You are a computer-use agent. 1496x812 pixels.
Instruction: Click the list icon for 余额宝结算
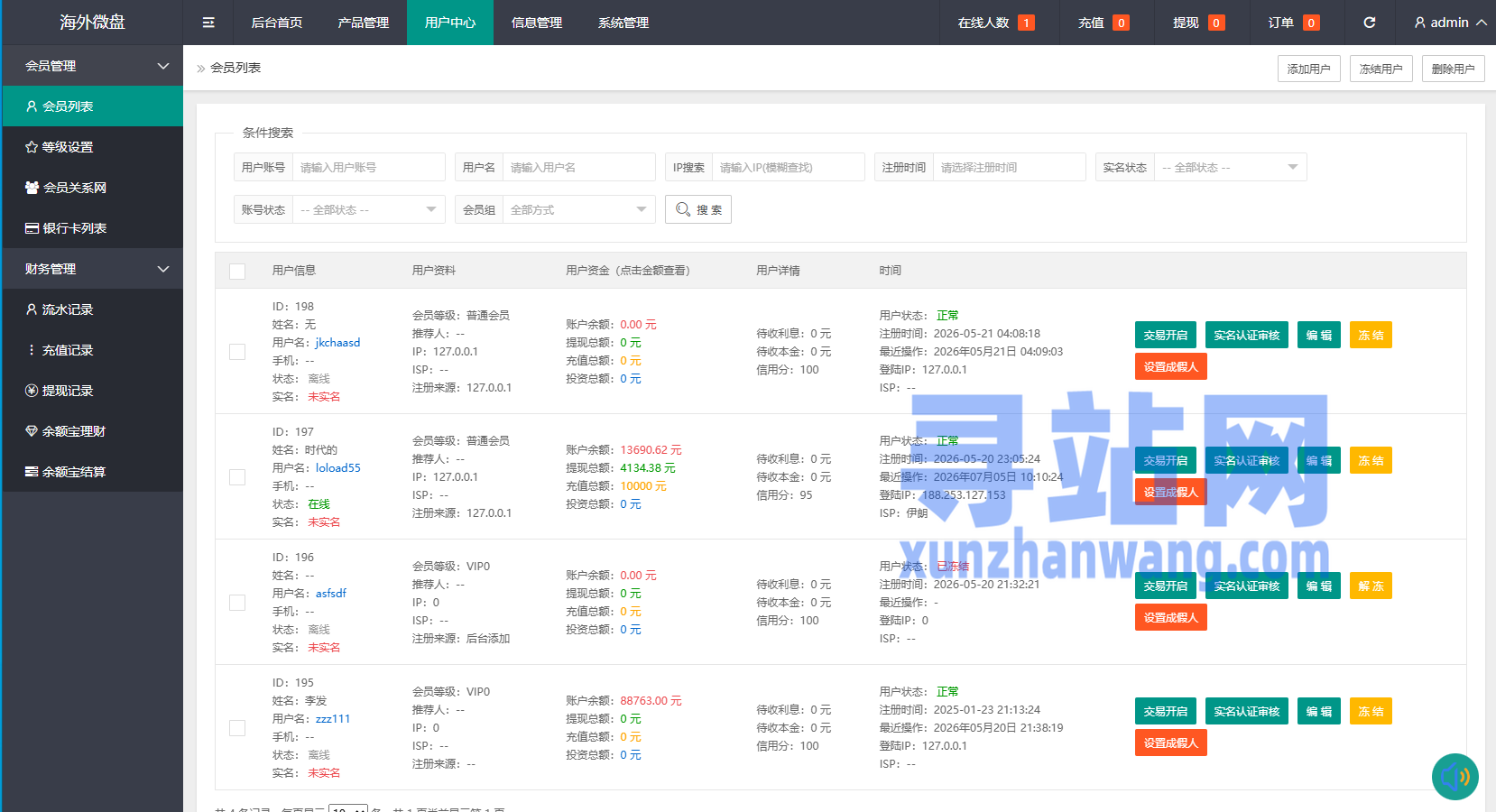coord(32,472)
